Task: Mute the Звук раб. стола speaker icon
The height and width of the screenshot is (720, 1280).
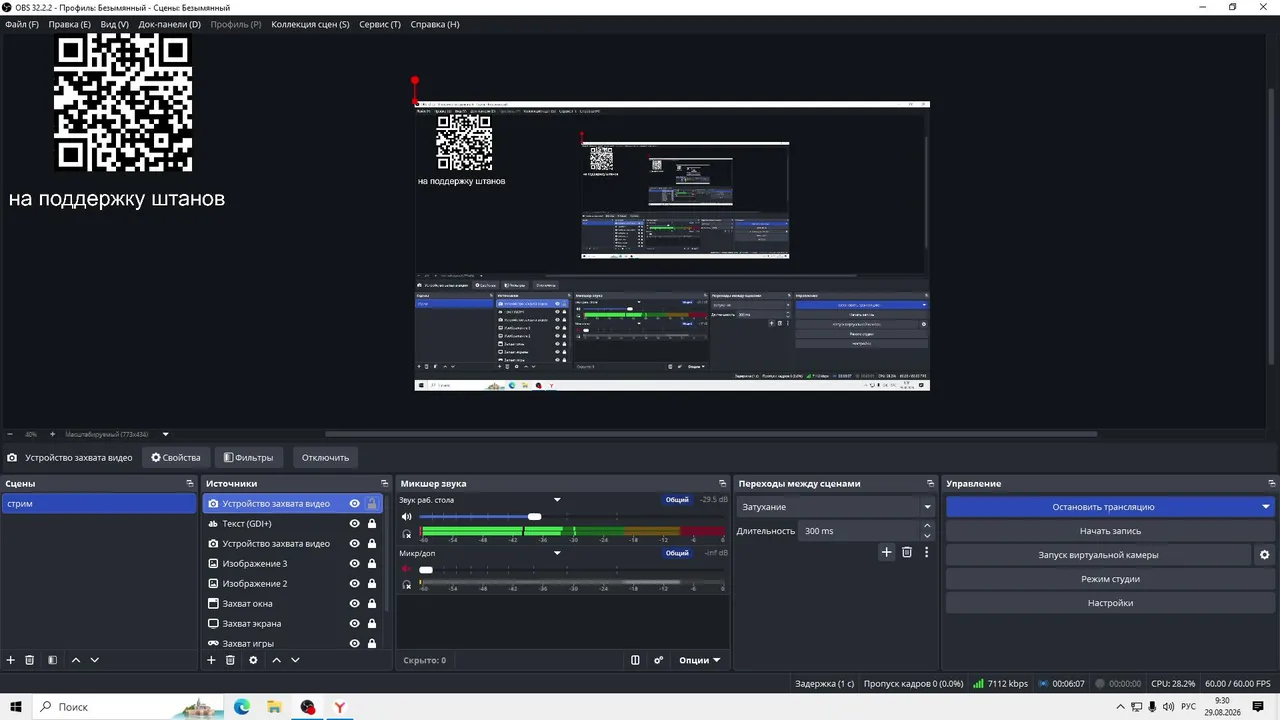Action: (x=407, y=517)
